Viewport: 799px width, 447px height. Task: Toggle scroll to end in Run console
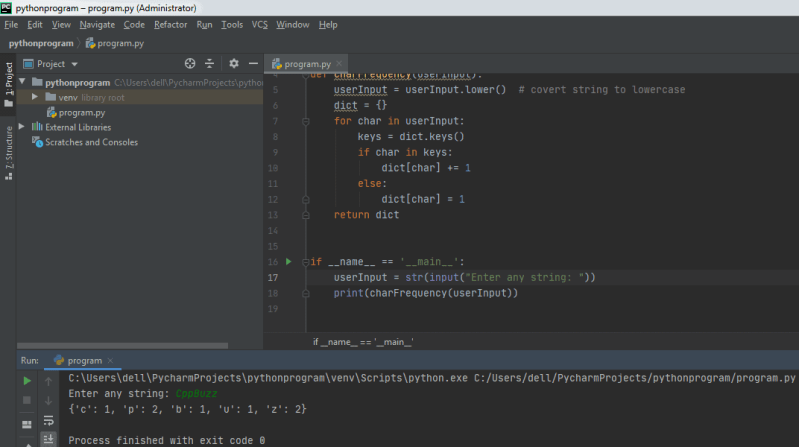pyautogui.click(x=48, y=439)
